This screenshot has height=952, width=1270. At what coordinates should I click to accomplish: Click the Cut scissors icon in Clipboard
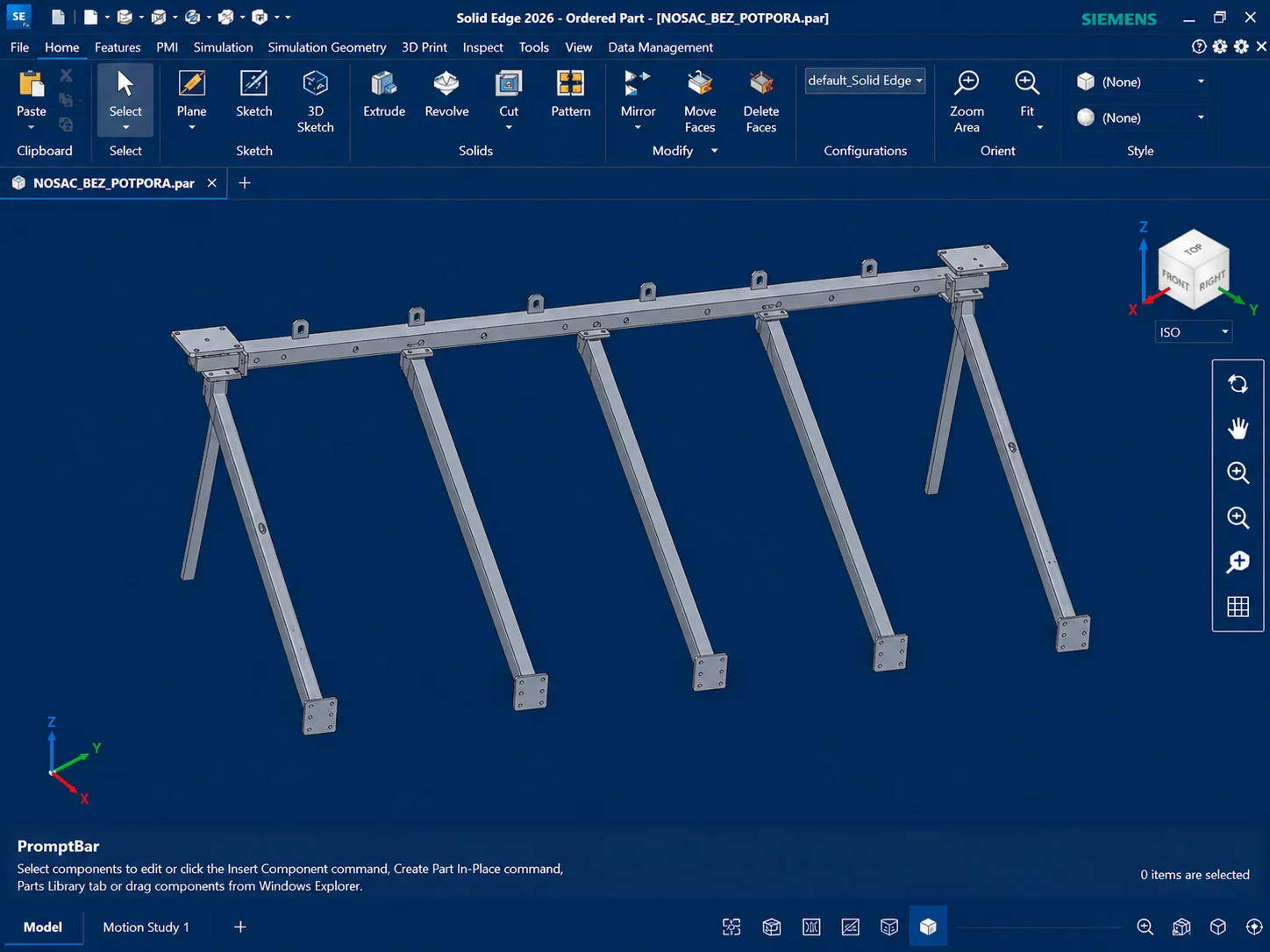[x=66, y=76]
